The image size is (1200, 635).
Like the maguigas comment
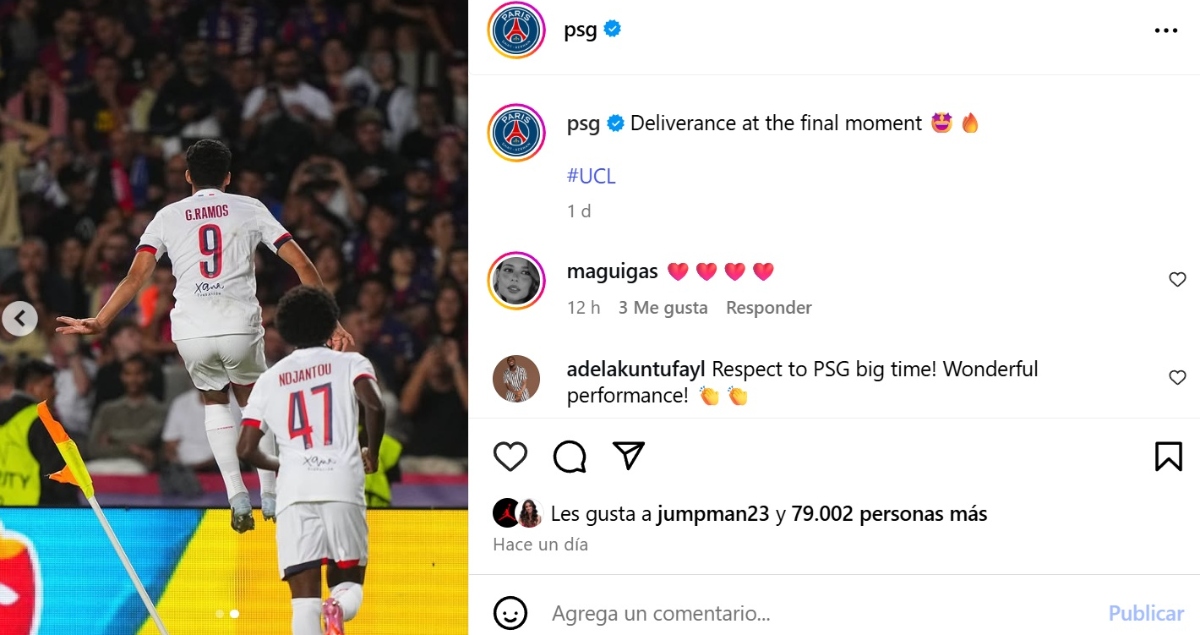(1177, 280)
